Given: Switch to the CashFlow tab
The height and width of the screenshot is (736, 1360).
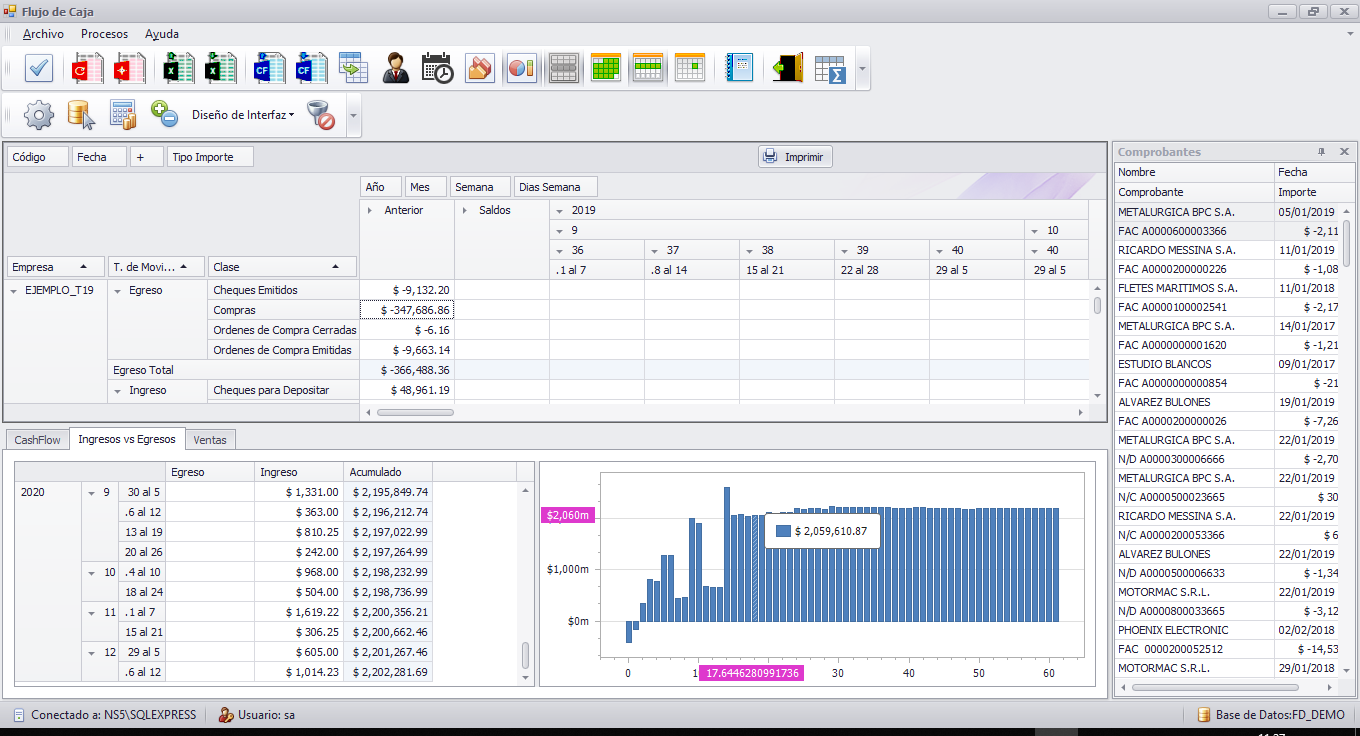Looking at the screenshot, I should click(x=37, y=440).
